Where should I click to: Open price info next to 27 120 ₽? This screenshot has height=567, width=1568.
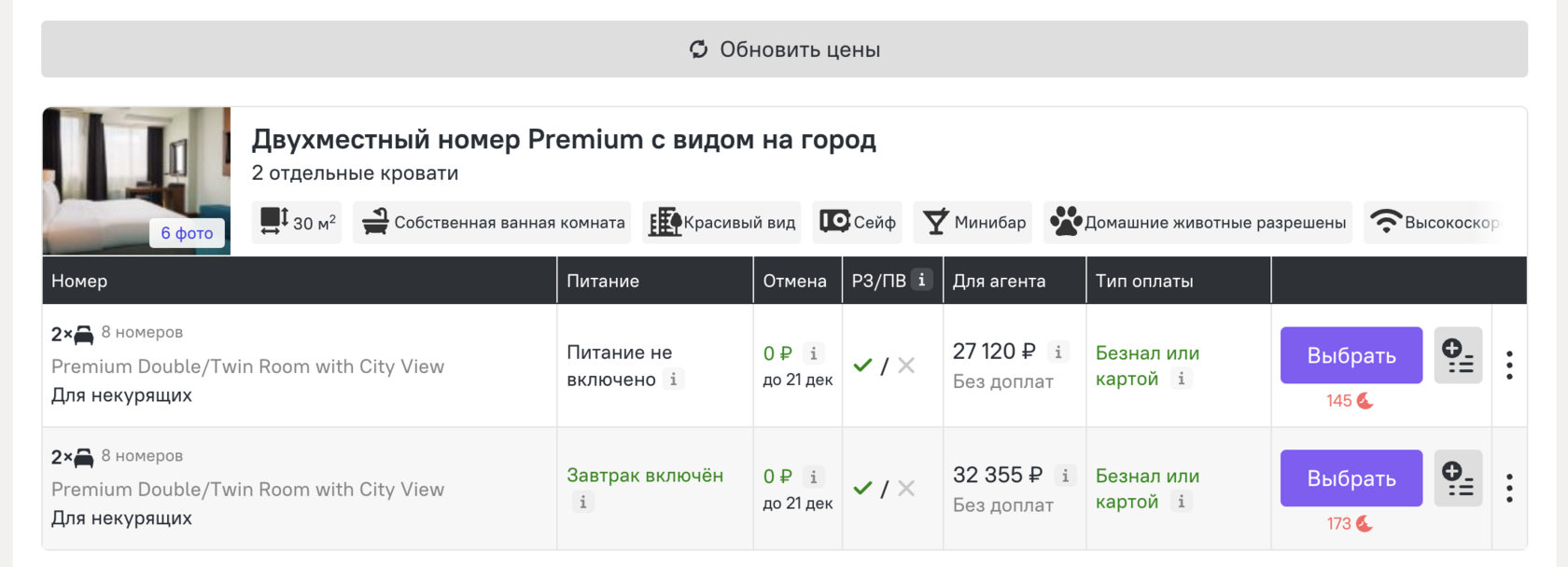(1057, 352)
